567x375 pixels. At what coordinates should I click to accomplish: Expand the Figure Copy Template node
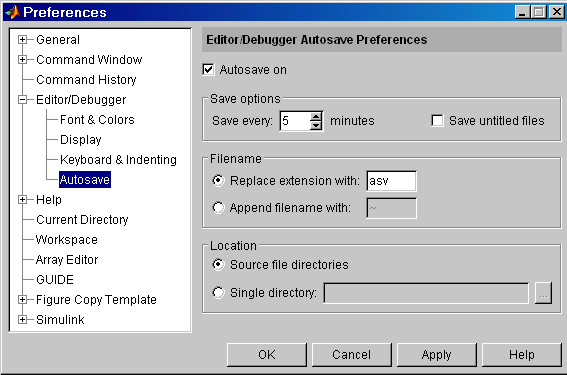[22, 300]
